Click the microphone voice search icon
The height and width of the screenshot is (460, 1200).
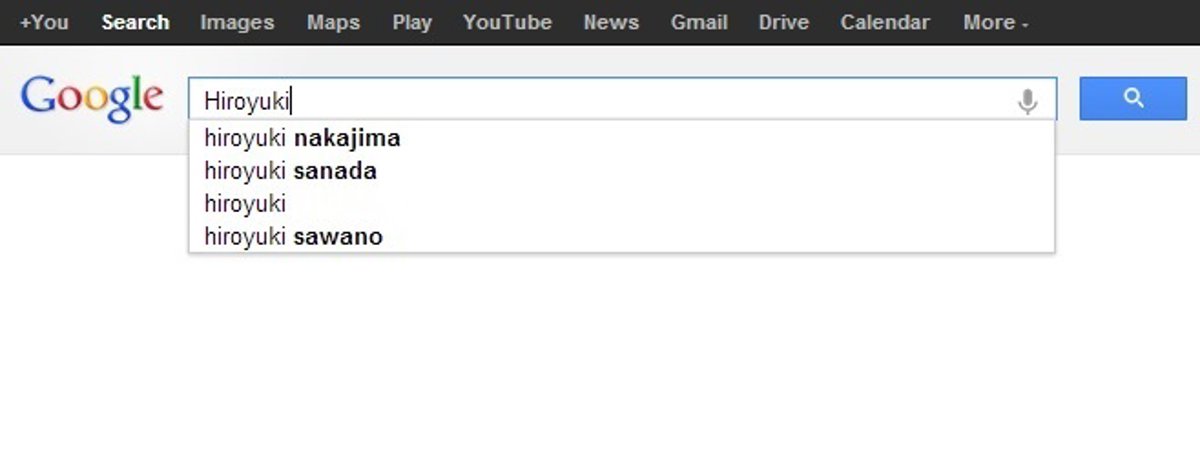(x=1027, y=100)
